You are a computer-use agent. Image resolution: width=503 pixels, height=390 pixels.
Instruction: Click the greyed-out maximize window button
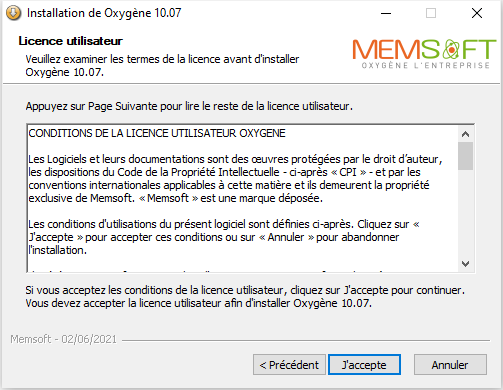pyautogui.click(x=431, y=13)
